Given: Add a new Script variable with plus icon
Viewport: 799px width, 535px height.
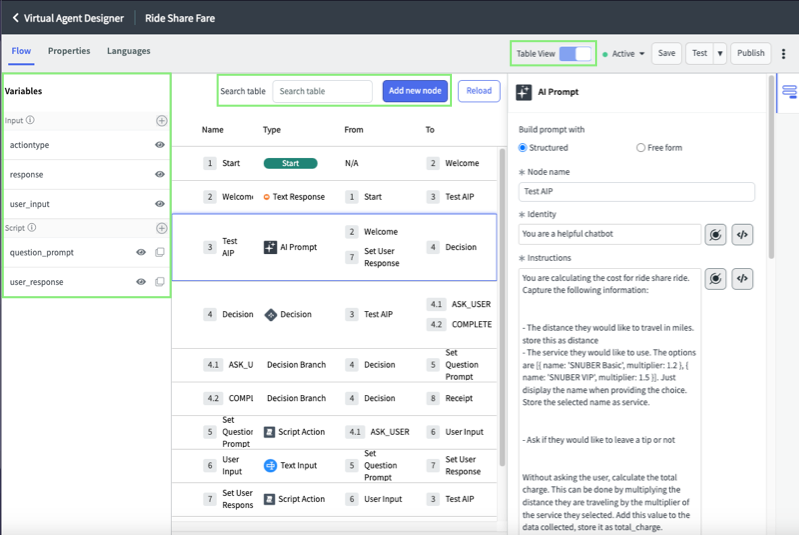Looking at the screenshot, I should coord(162,228).
